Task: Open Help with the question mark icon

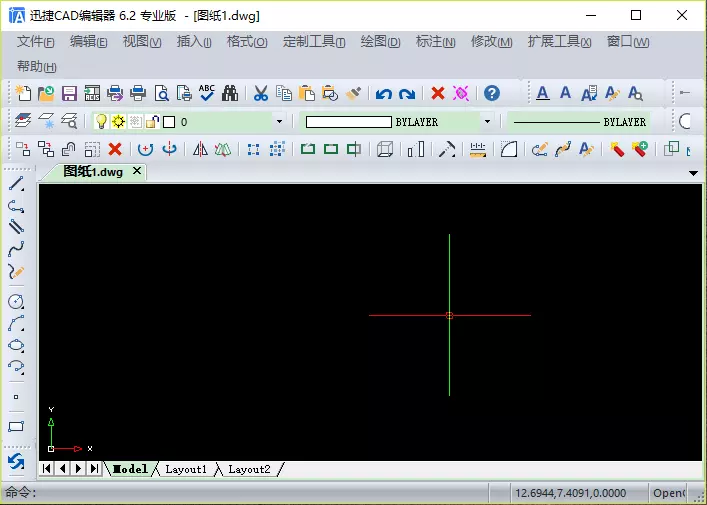Action: click(x=492, y=93)
